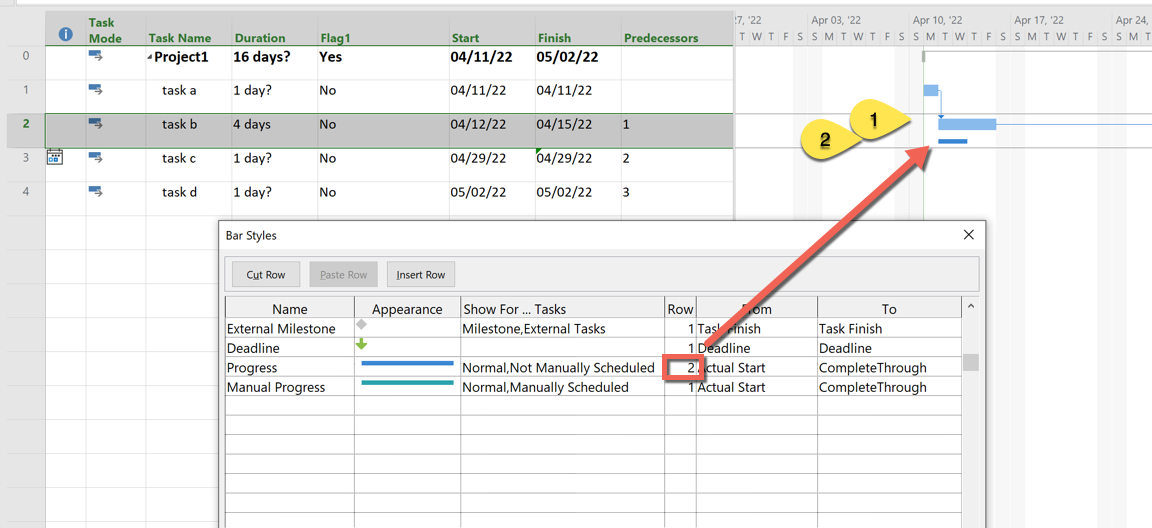
Task: Select the External Milestone name cell
Action: [289, 329]
